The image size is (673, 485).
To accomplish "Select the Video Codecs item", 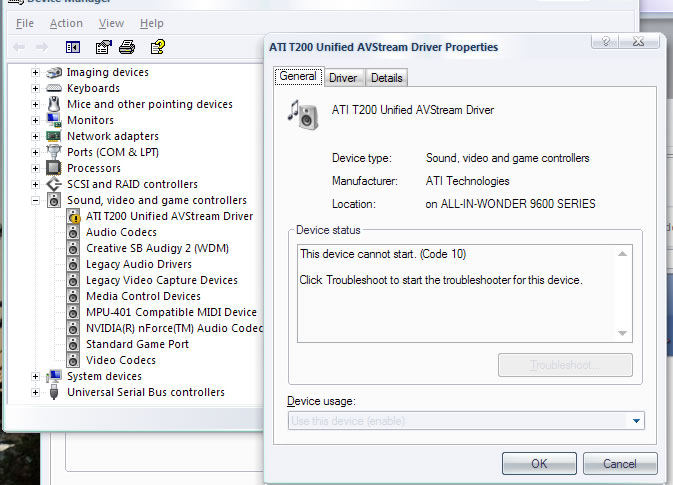I will pos(121,360).
